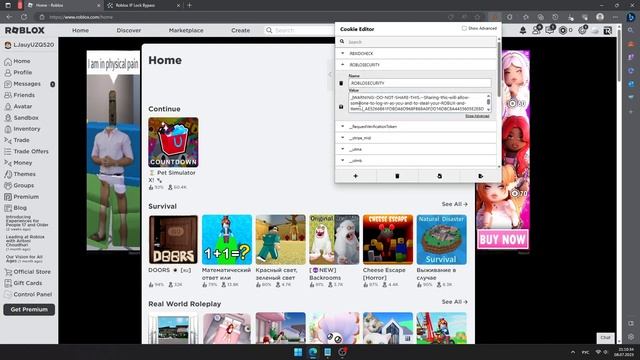Click the cookie Name input field
Screen dimensions: 640x360
pyautogui.click(x=420, y=83)
